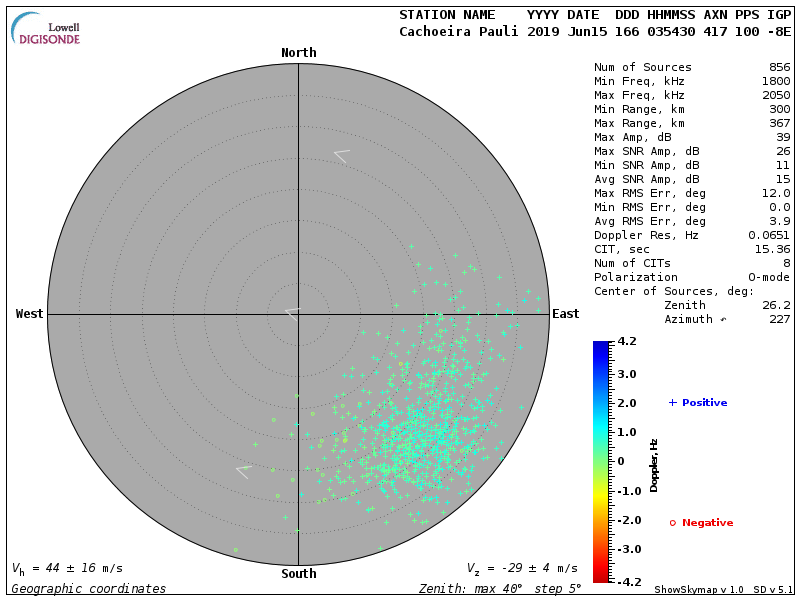Click the West label beside the skymap
The height and width of the screenshot is (600, 800).
[x=30, y=314]
